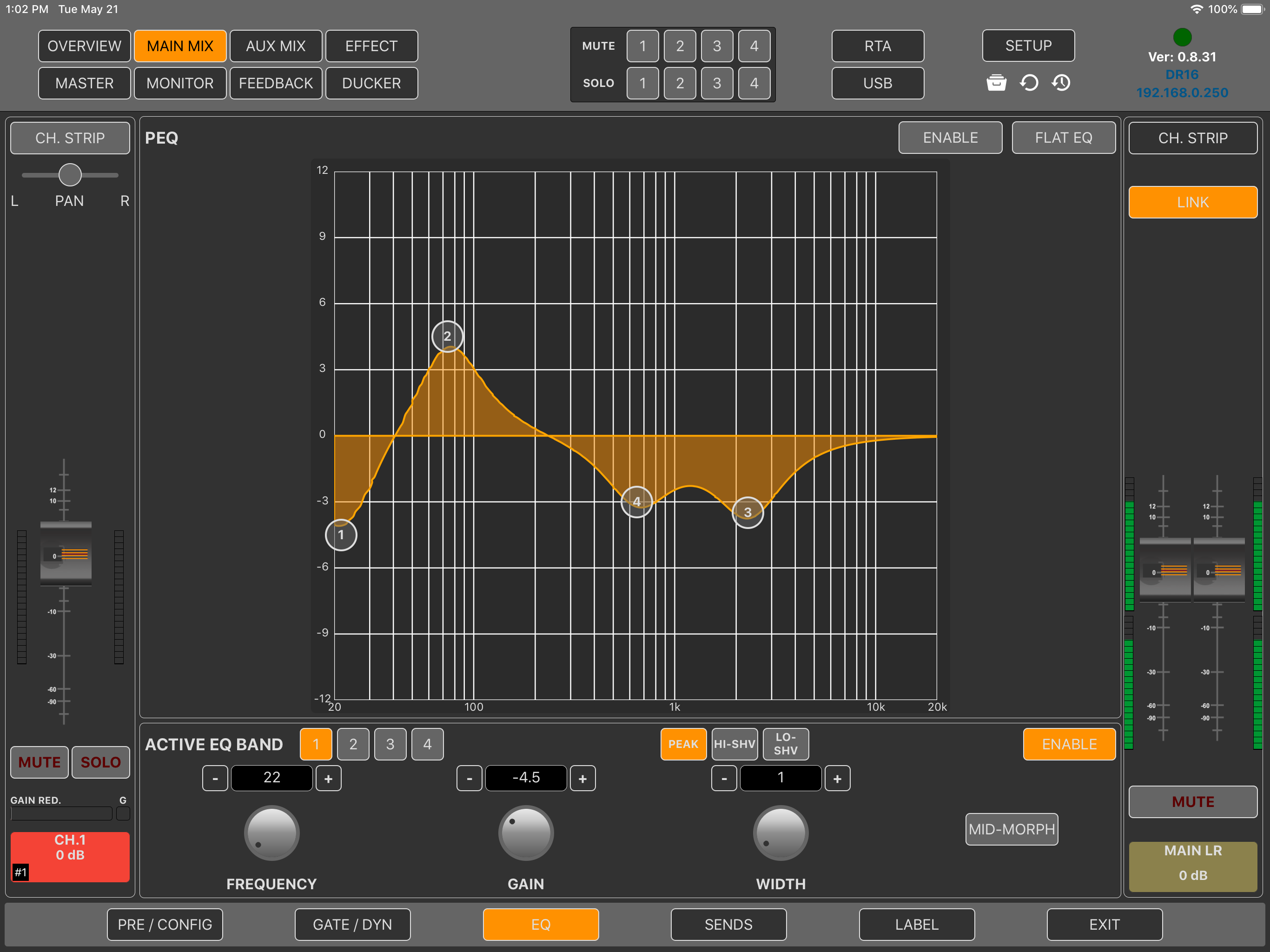Open the RTA view

(x=878, y=46)
